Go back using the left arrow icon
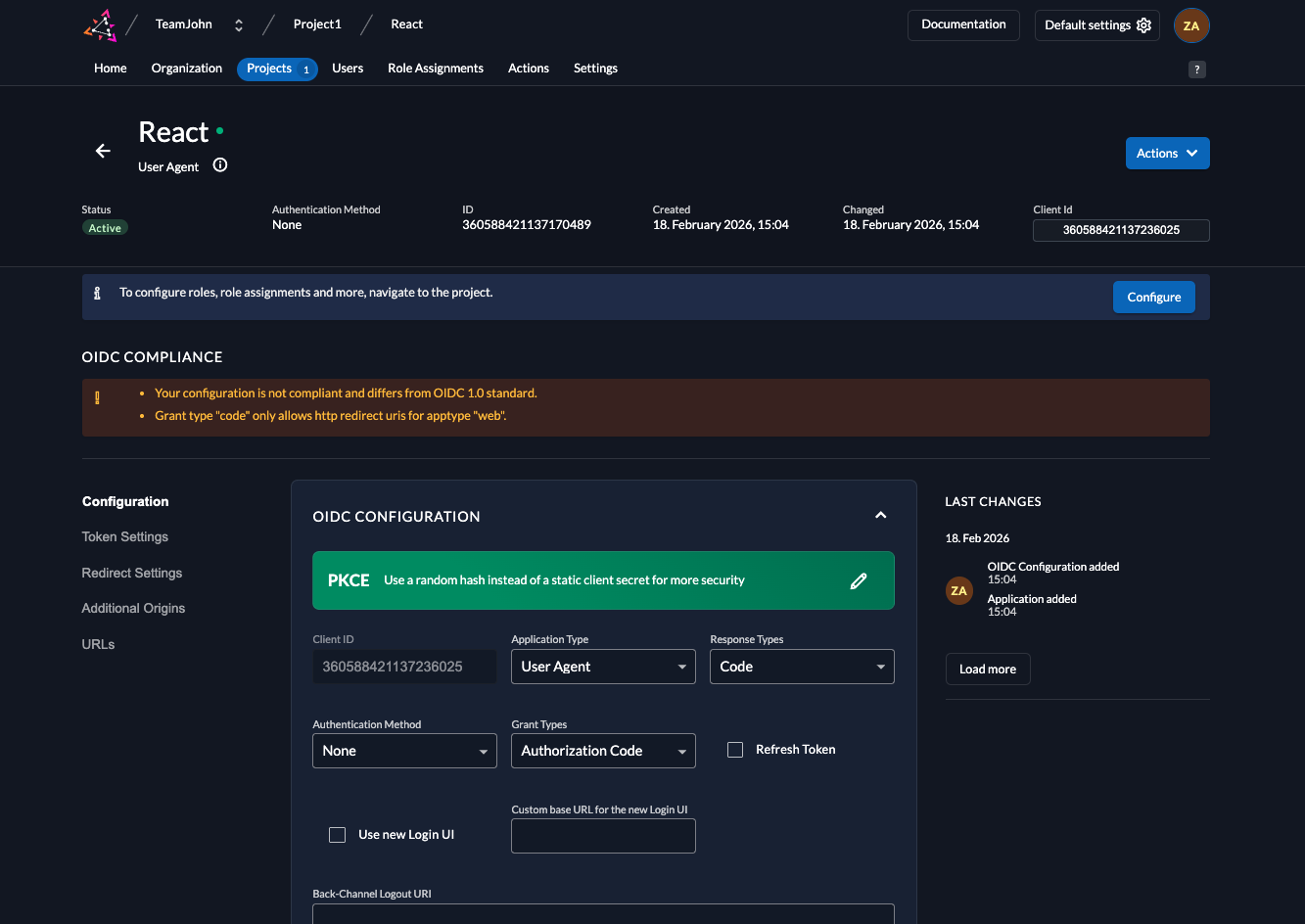 click(x=103, y=151)
